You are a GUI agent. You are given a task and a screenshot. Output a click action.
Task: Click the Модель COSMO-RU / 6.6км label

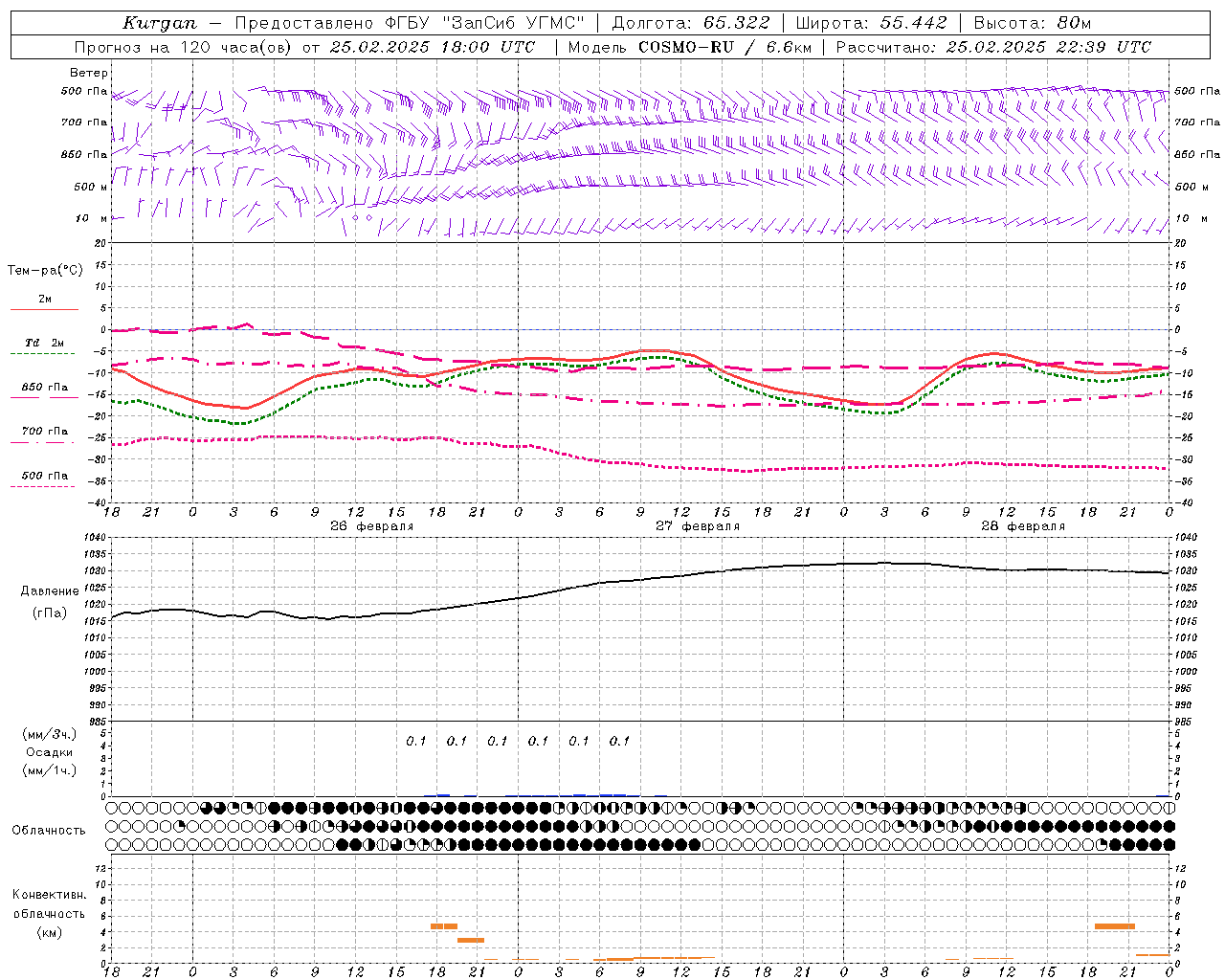(690, 47)
